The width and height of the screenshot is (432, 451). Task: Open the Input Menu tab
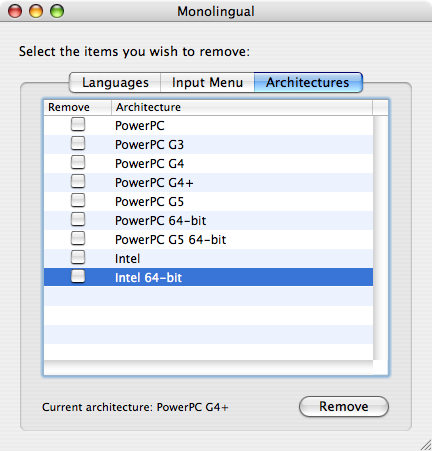pyautogui.click(x=207, y=82)
